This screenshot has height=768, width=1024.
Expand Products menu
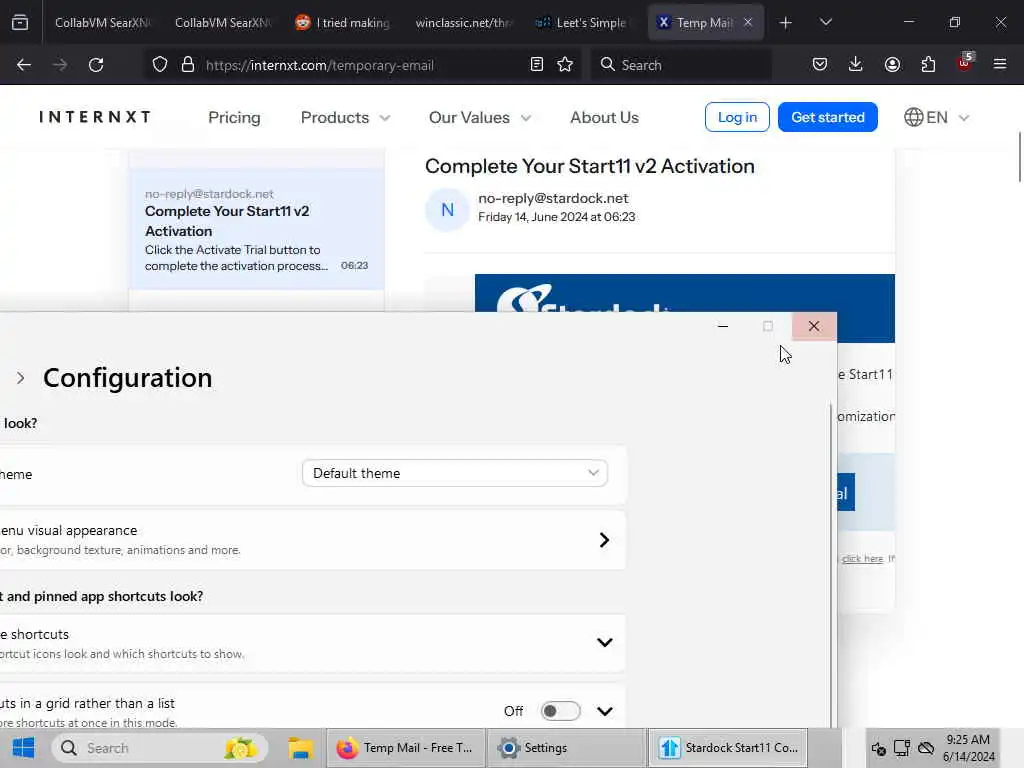coord(345,118)
